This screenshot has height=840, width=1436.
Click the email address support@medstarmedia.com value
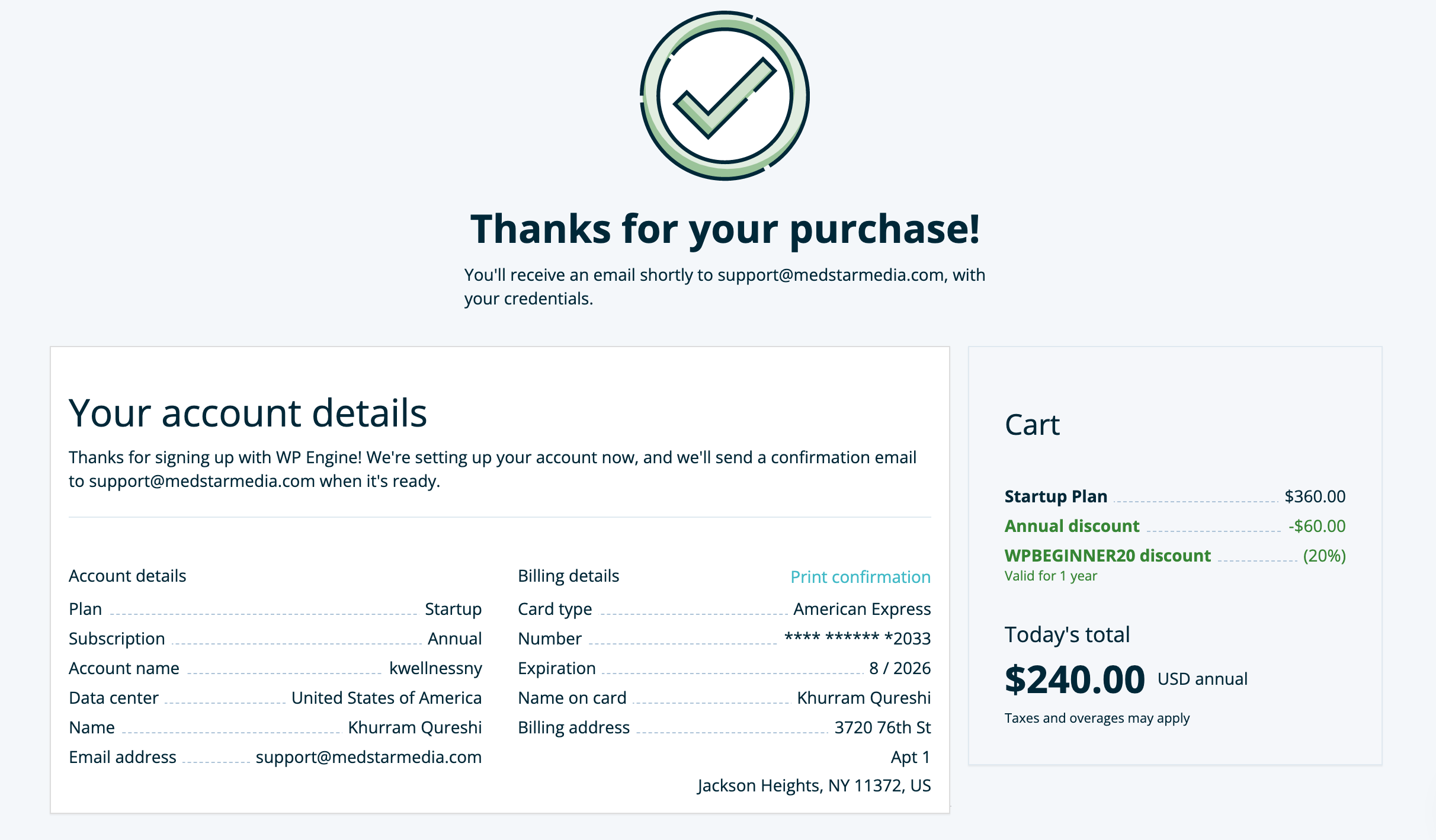(x=368, y=757)
